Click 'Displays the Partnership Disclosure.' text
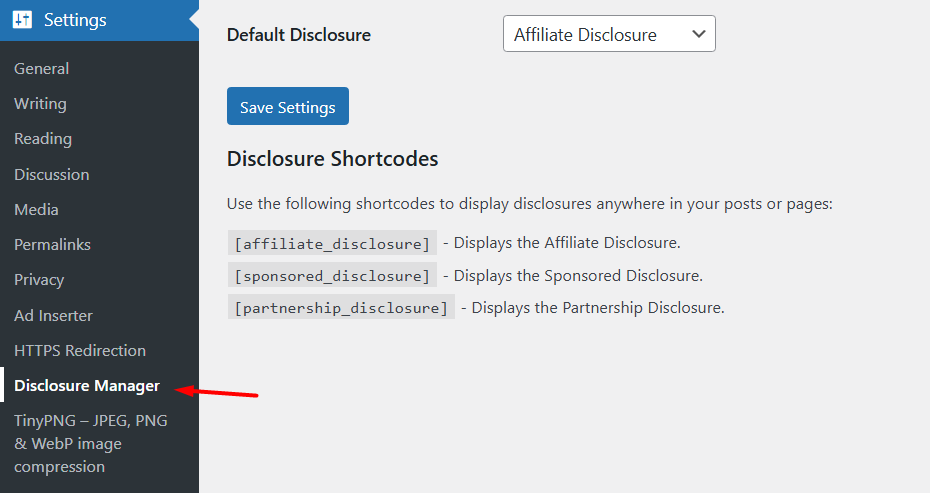The height and width of the screenshot is (493, 930). point(598,308)
